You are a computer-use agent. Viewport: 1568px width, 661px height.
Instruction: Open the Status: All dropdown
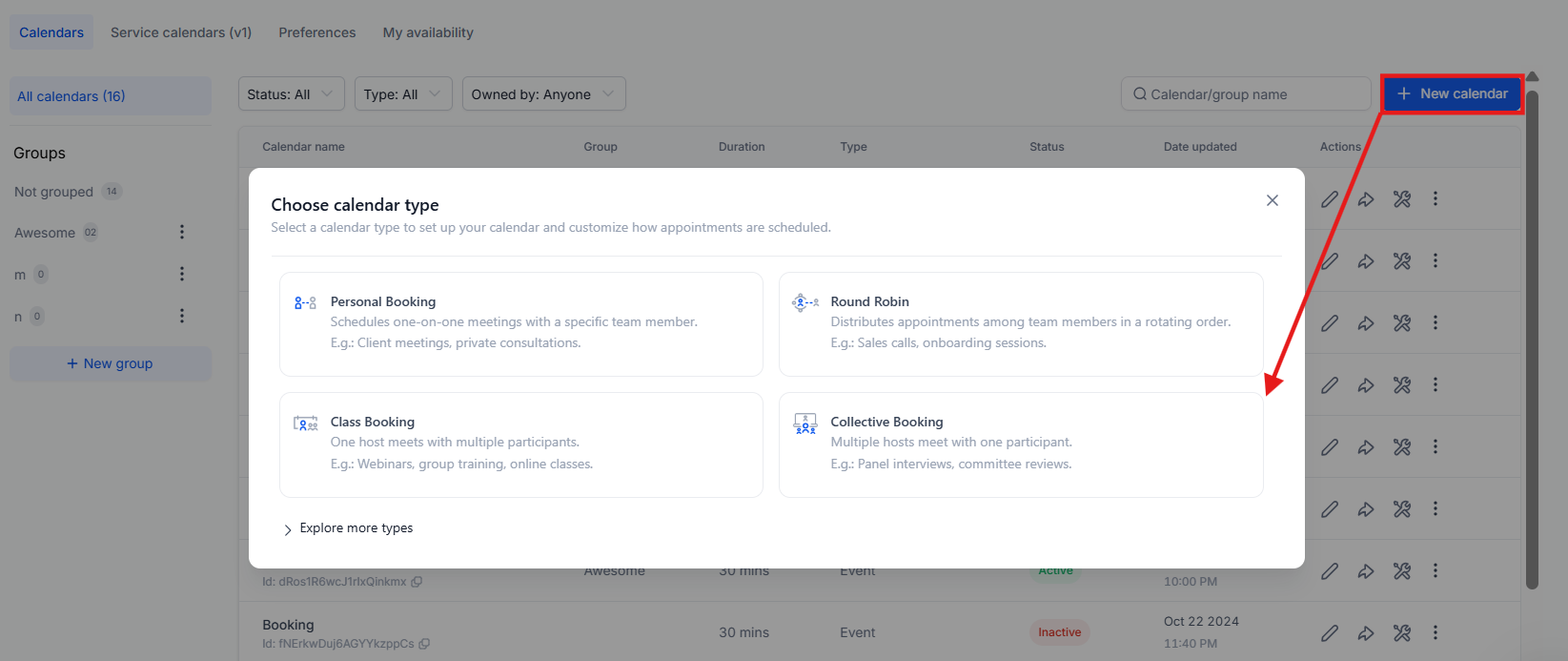click(x=291, y=94)
